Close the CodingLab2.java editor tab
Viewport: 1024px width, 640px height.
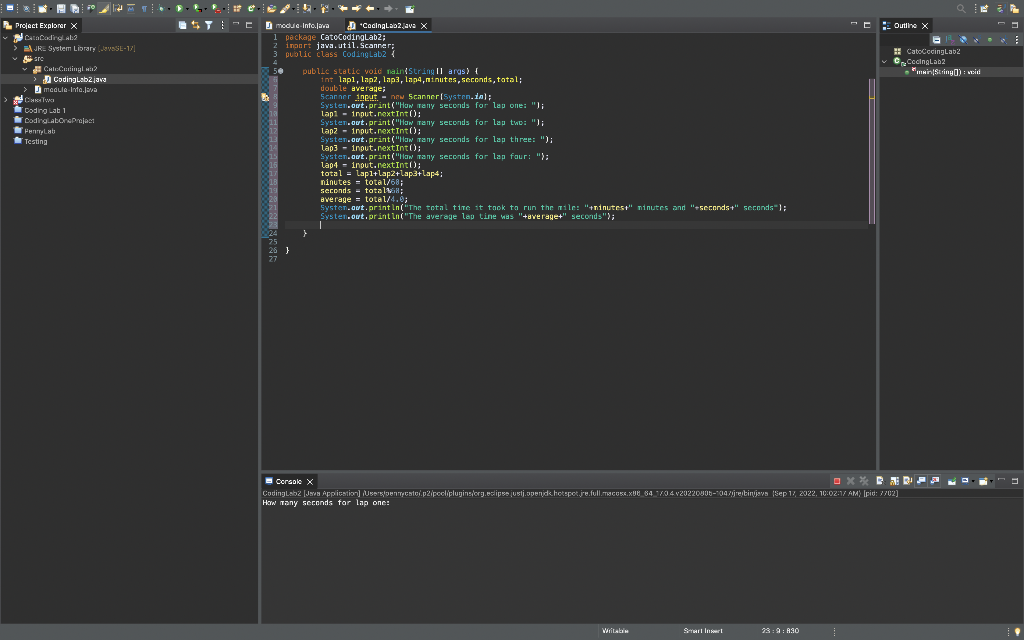(424, 25)
